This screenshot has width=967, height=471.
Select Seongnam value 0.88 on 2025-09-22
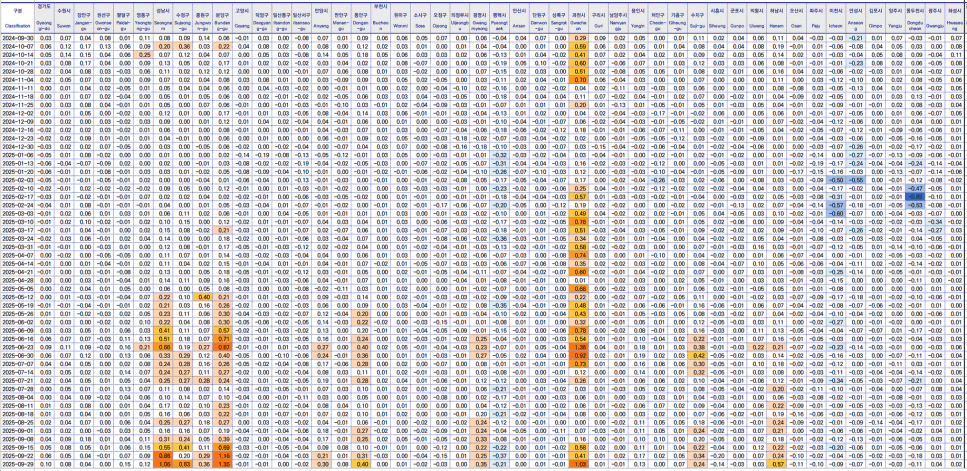[x=163, y=456]
